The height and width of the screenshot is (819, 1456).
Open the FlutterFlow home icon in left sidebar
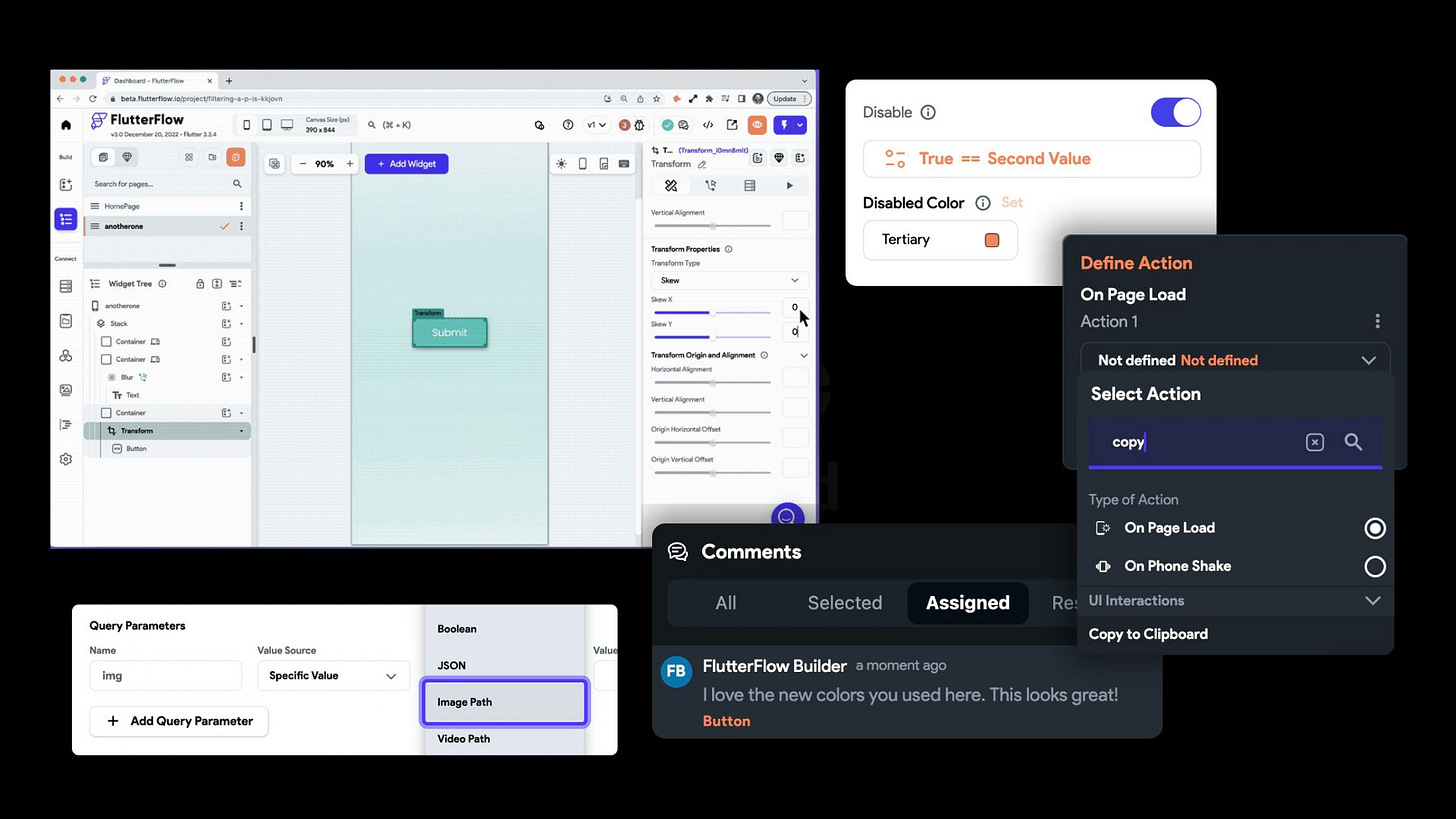[66, 125]
